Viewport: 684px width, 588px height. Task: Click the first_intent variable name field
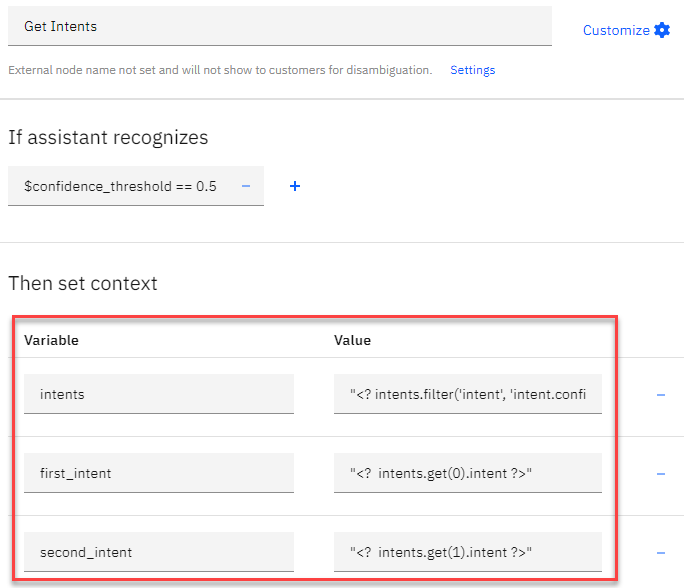[x=159, y=473]
